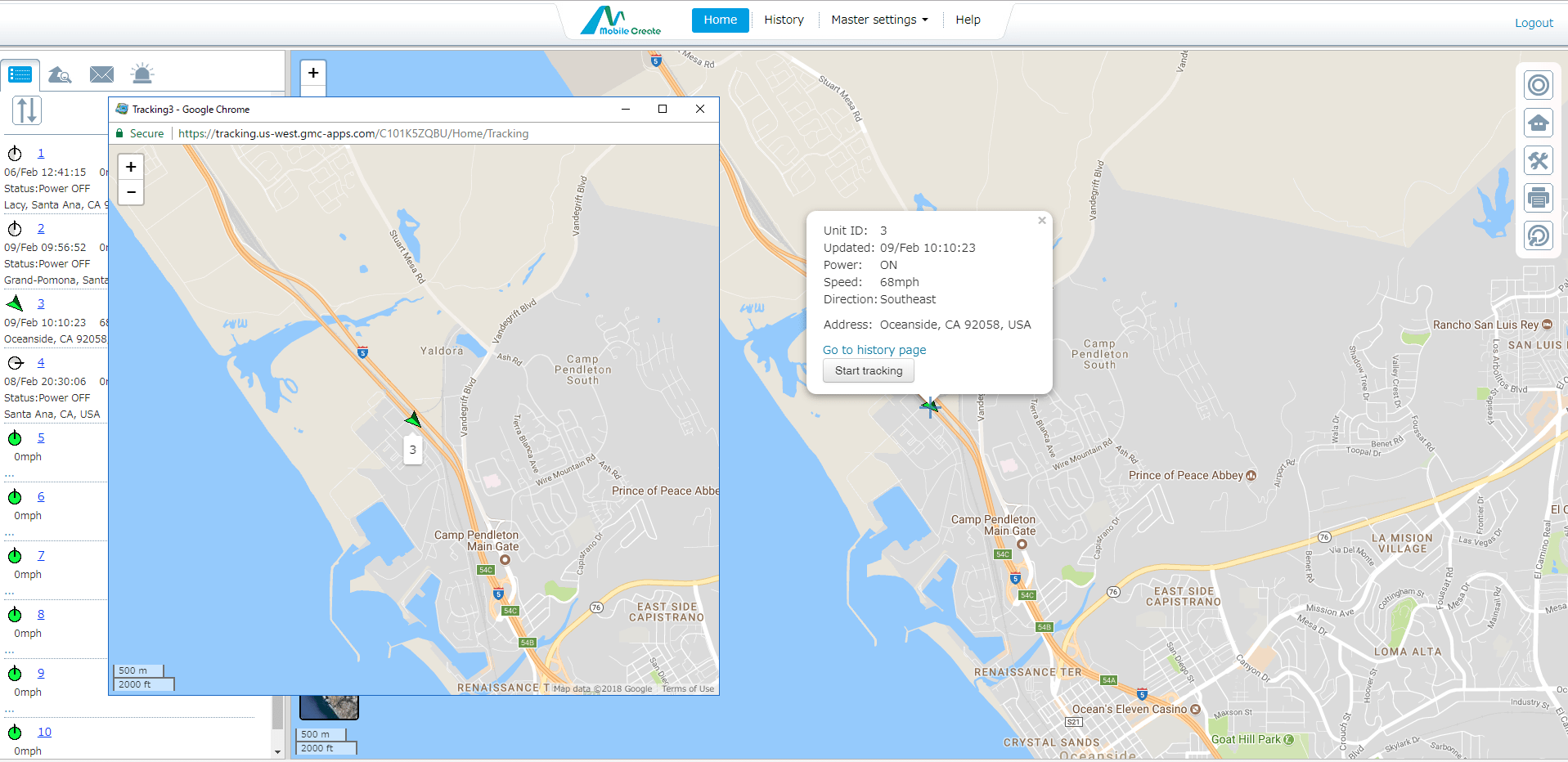The width and height of the screenshot is (1568, 762).
Task: Click the Rancho San Luis Rey marker icon
Action: click(1547, 325)
